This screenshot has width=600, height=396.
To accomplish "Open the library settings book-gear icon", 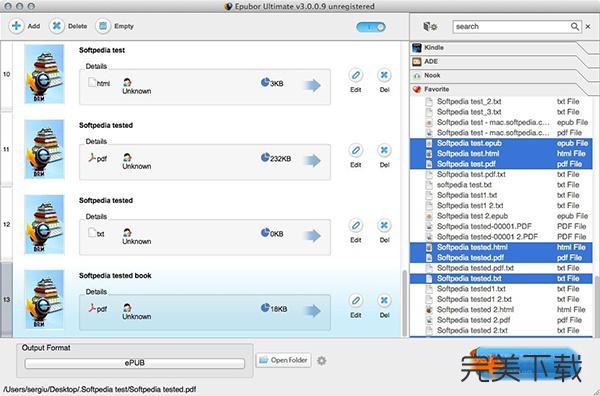I will pyautogui.click(x=430, y=26).
